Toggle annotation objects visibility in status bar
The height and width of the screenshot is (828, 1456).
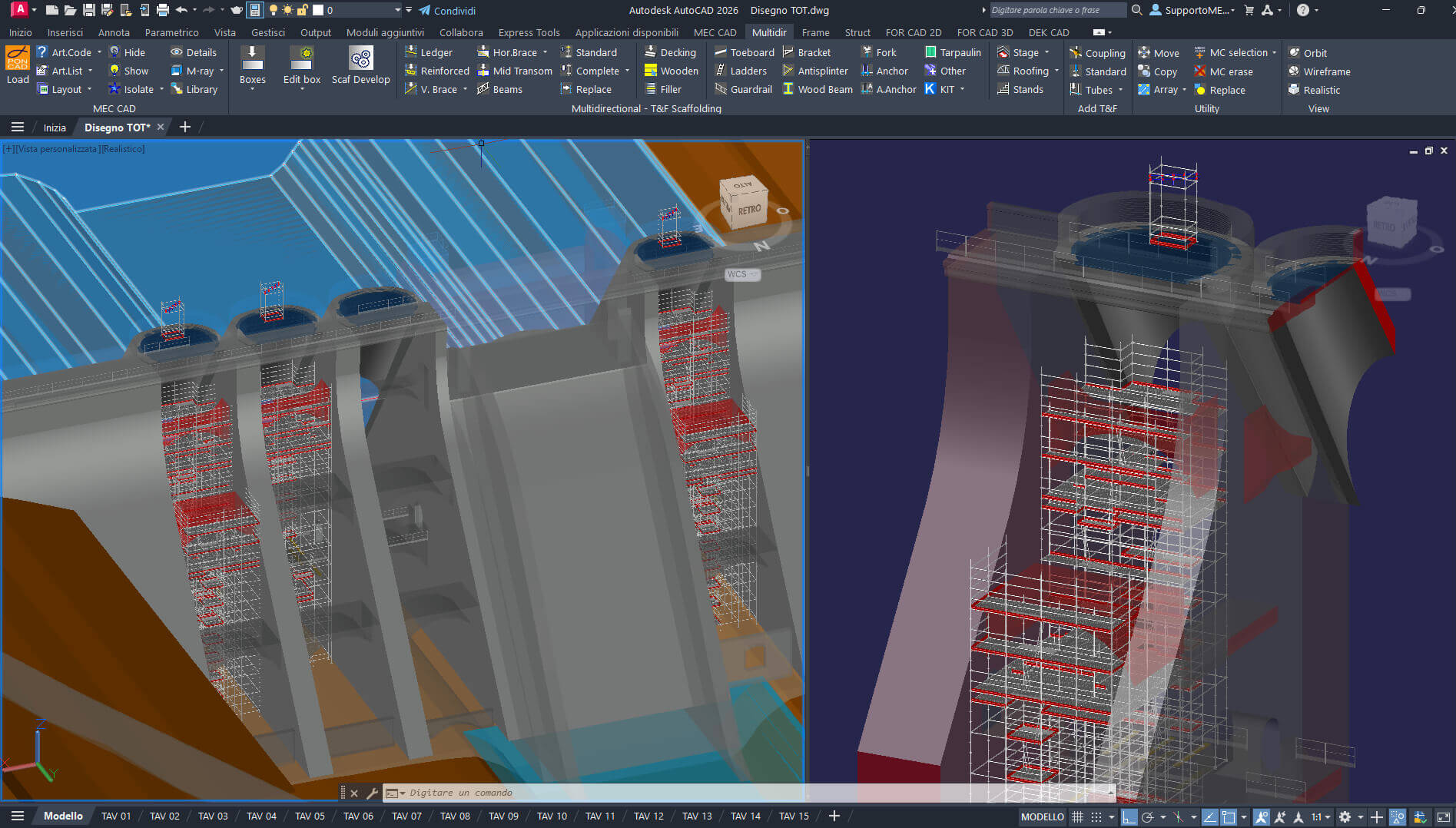click(x=1262, y=816)
